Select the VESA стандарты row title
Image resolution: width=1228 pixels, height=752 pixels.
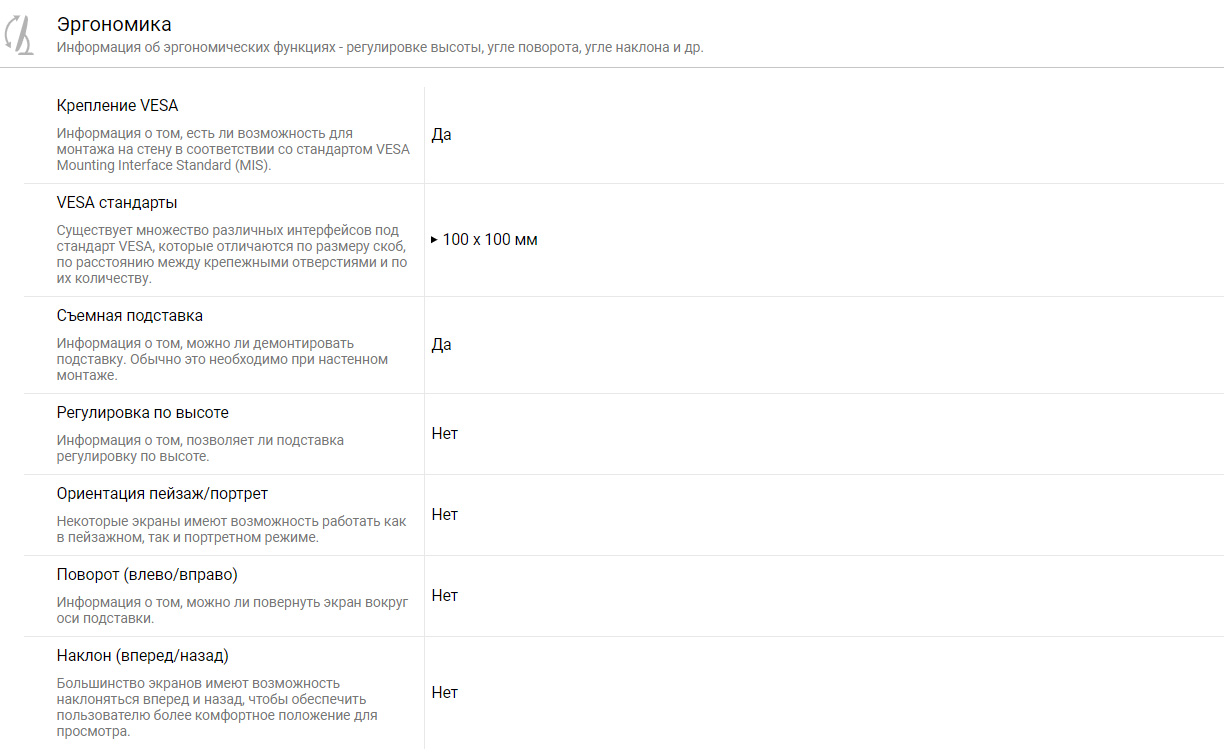[117, 202]
